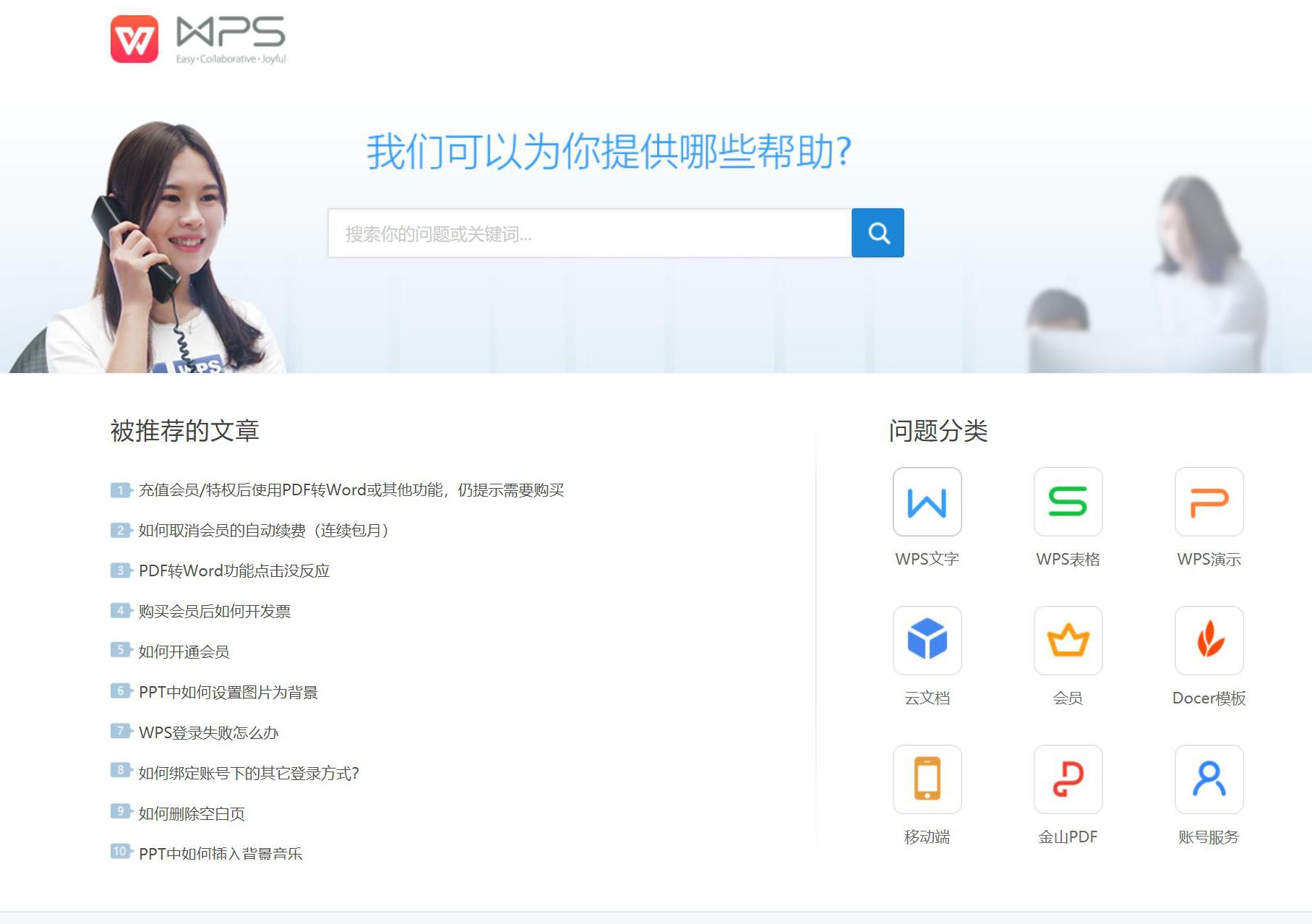Select the WPS演示 category icon
Screen dimensions: 1312x924
click(1208, 502)
